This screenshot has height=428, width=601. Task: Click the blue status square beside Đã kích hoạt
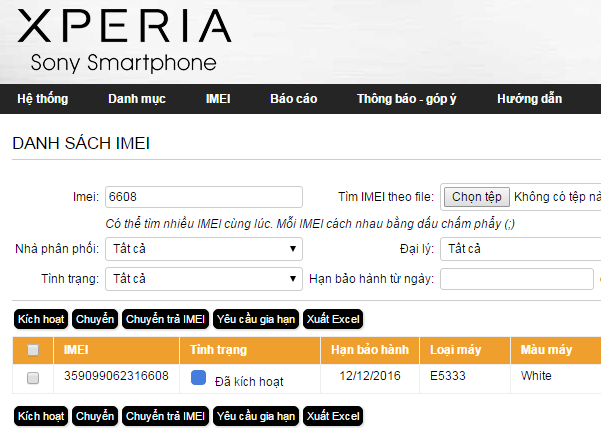[198, 377]
